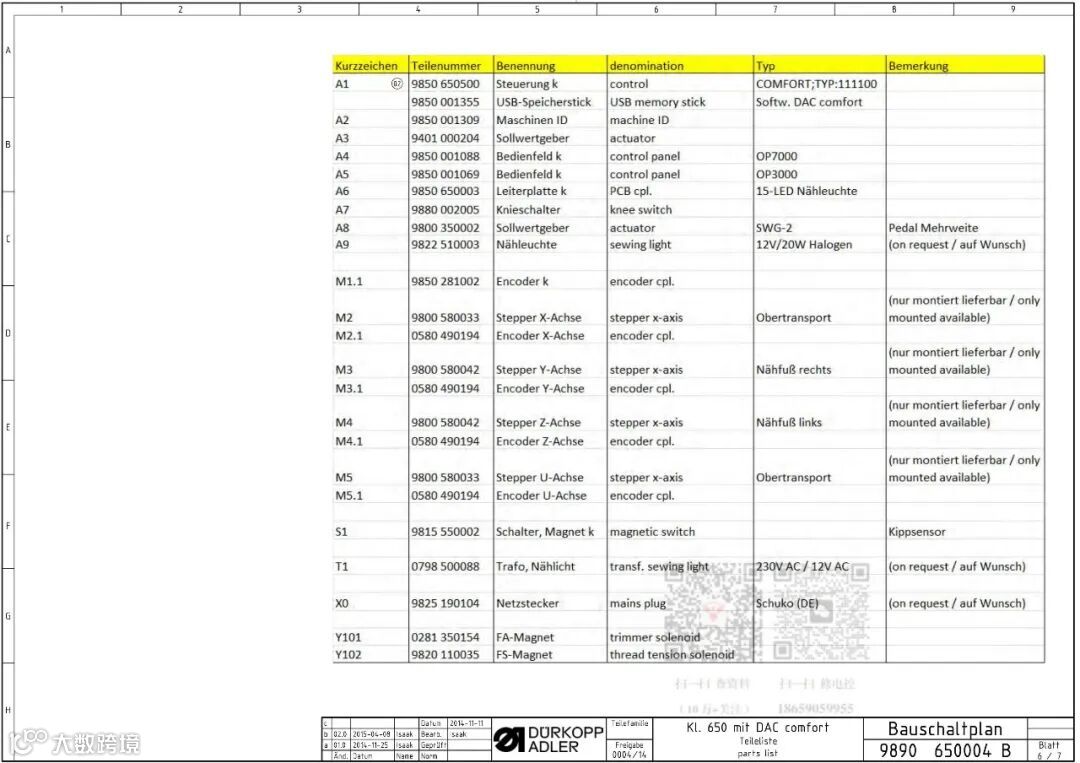Click the OP7000 type cell
Screen dimensions: 1080x763
(x=776, y=156)
